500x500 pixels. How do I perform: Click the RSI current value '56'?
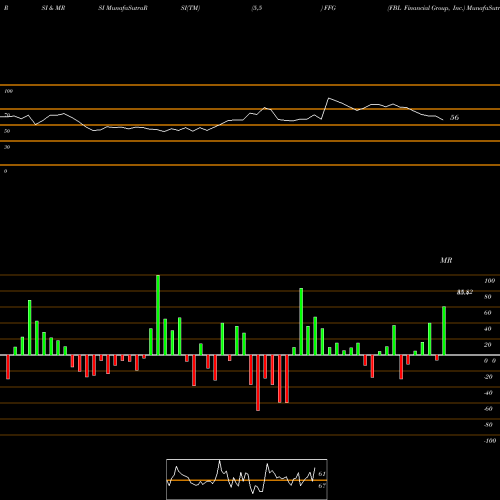pyautogui.click(x=454, y=117)
